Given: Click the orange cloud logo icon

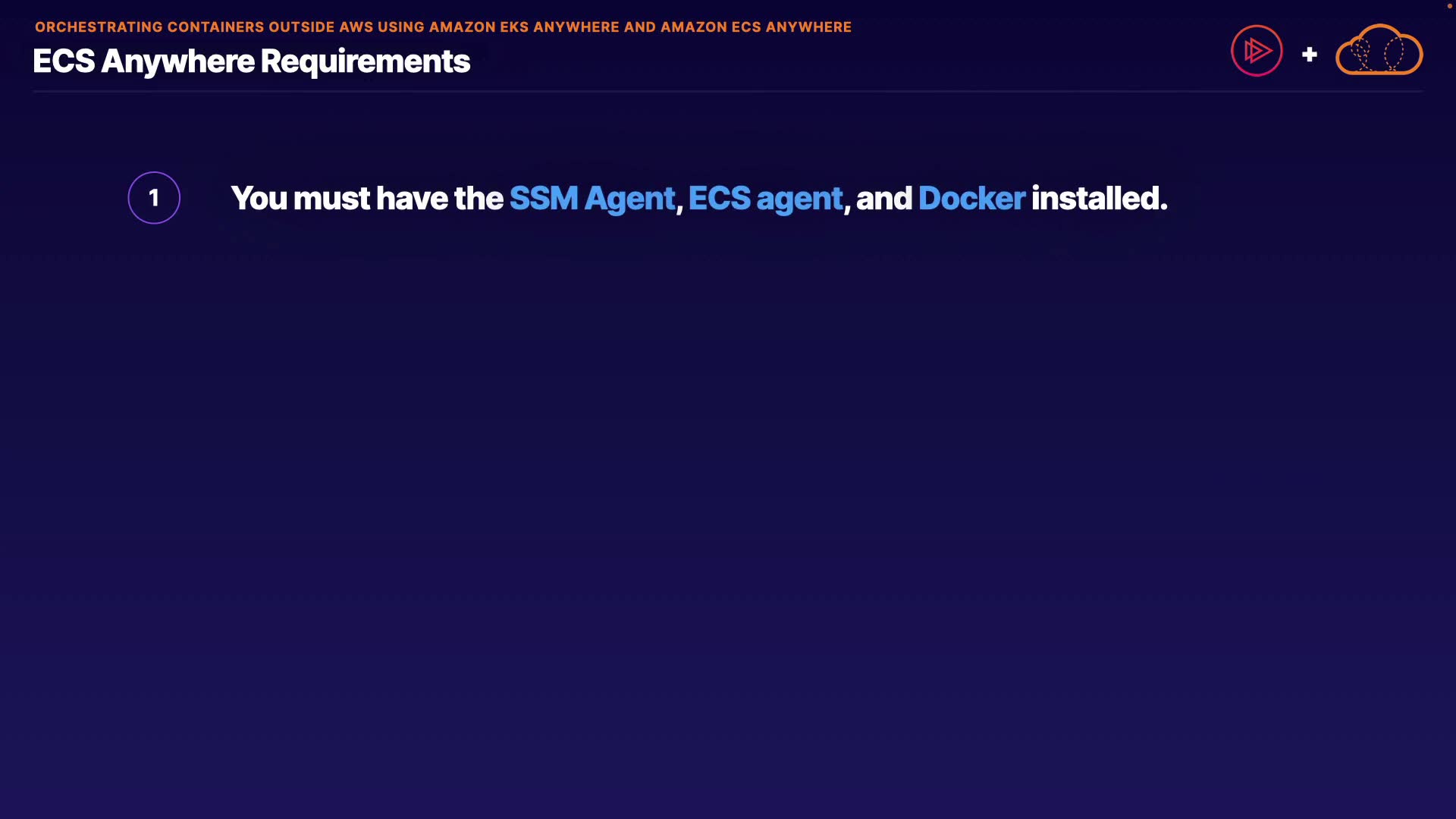Looking at the screenshot, I should click(x=1379, y=51).
